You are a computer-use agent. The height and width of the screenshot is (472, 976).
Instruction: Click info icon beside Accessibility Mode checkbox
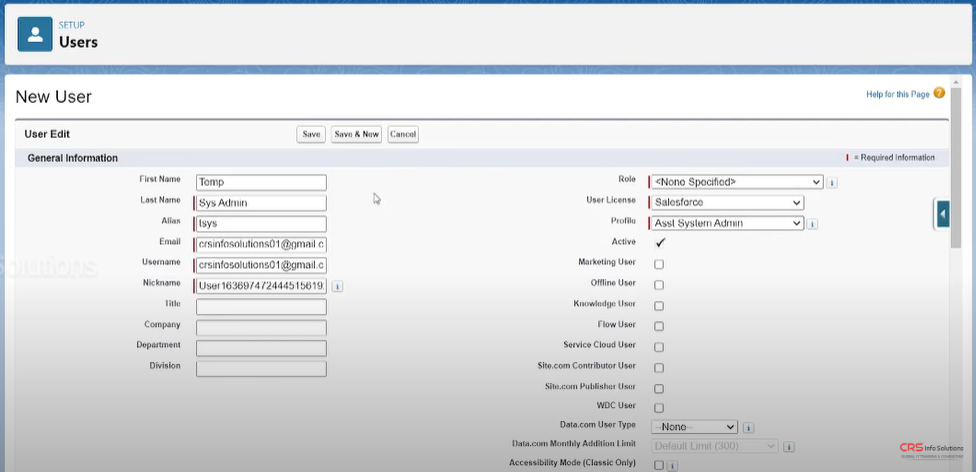coord(672,465)
